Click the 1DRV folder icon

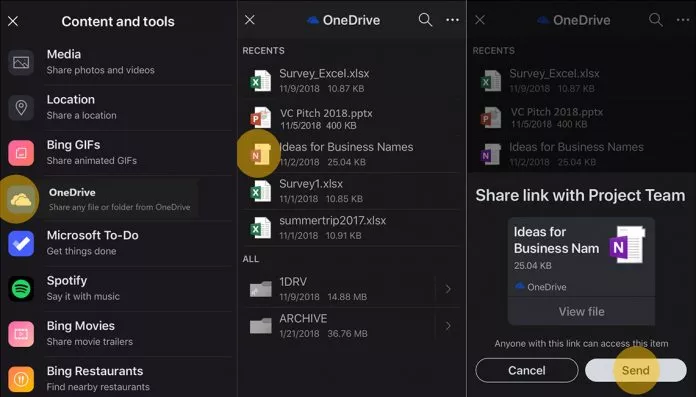[x=261, y=289]
